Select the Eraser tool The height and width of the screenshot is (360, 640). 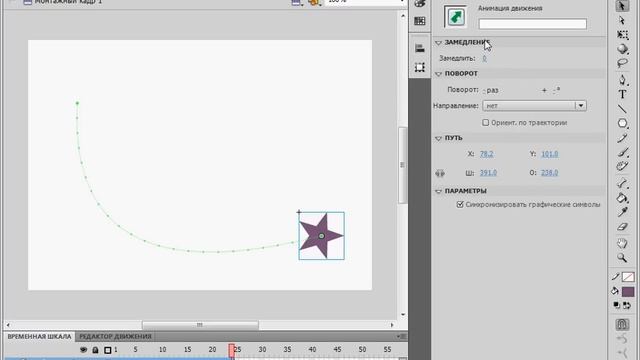pyautogui.click(x=622, y=227)
